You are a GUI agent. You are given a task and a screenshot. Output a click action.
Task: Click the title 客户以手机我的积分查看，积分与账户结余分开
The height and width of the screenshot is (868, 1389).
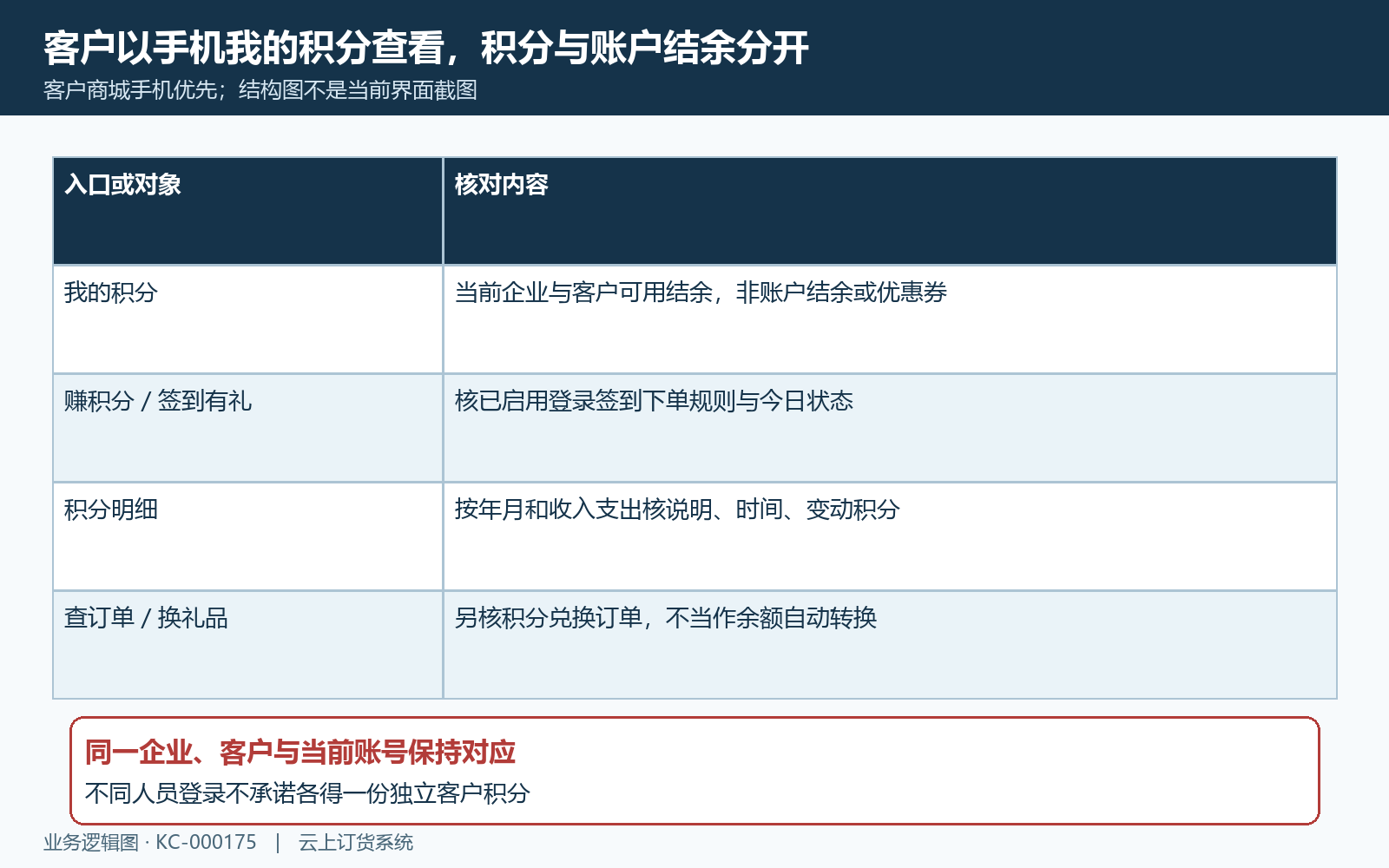click(x=426, y=48)
